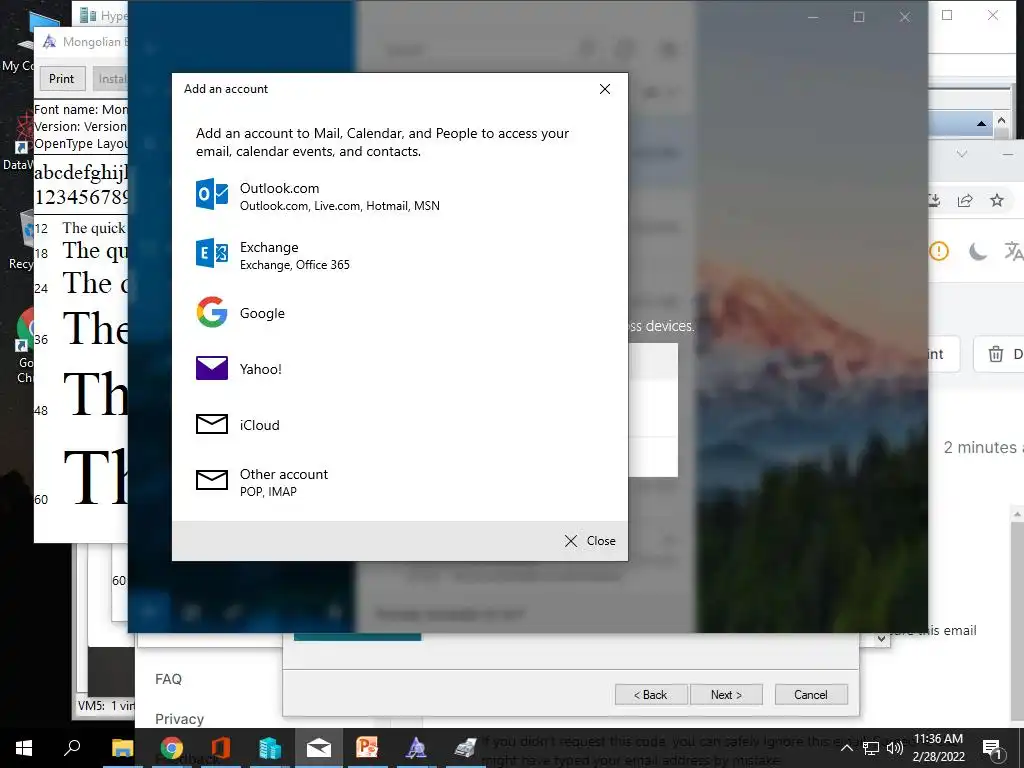1024x768 pixels.
Task: Click the volume speaker tray icon
Action: (895, 748)
